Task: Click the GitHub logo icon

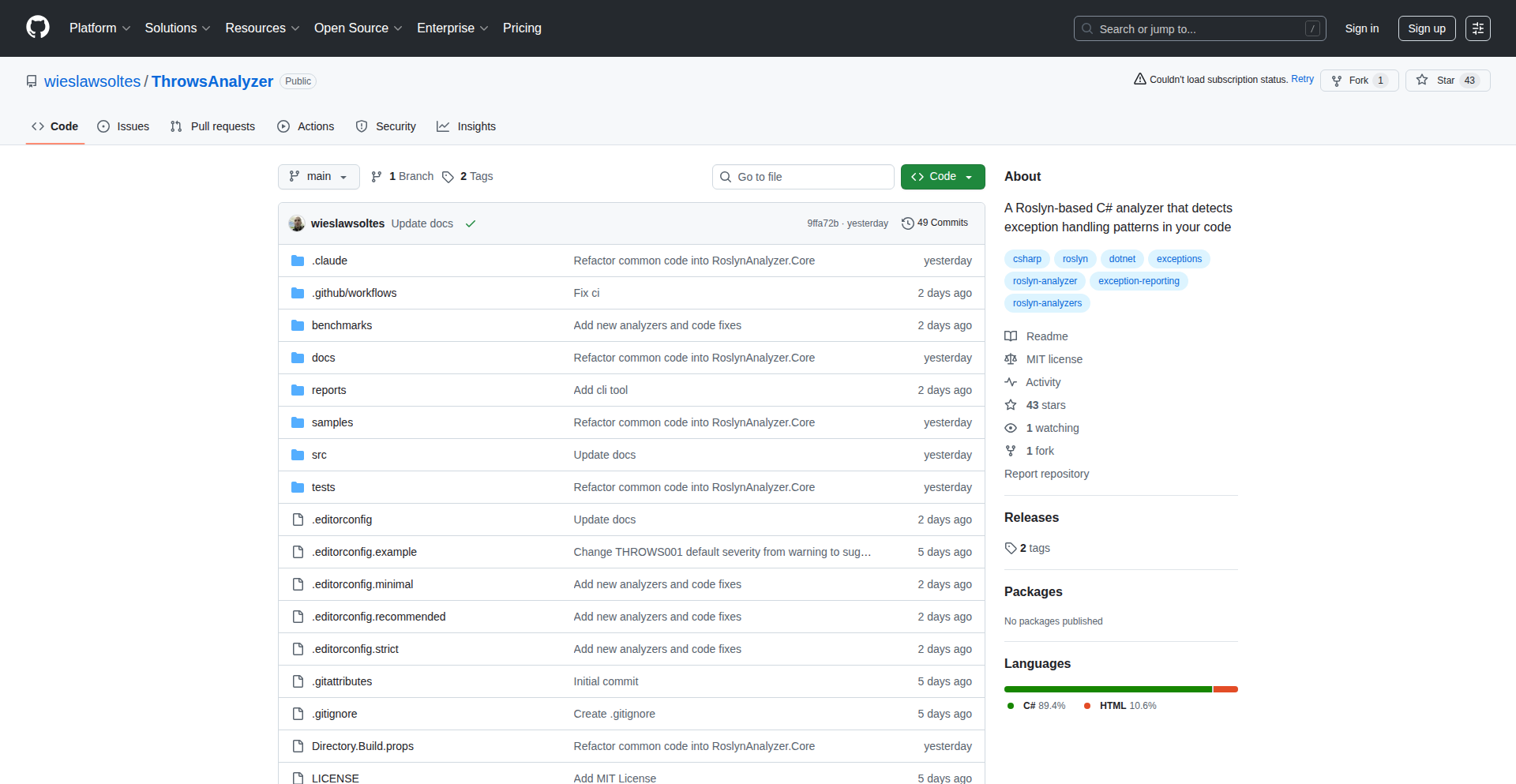Action: coord(37,28)
